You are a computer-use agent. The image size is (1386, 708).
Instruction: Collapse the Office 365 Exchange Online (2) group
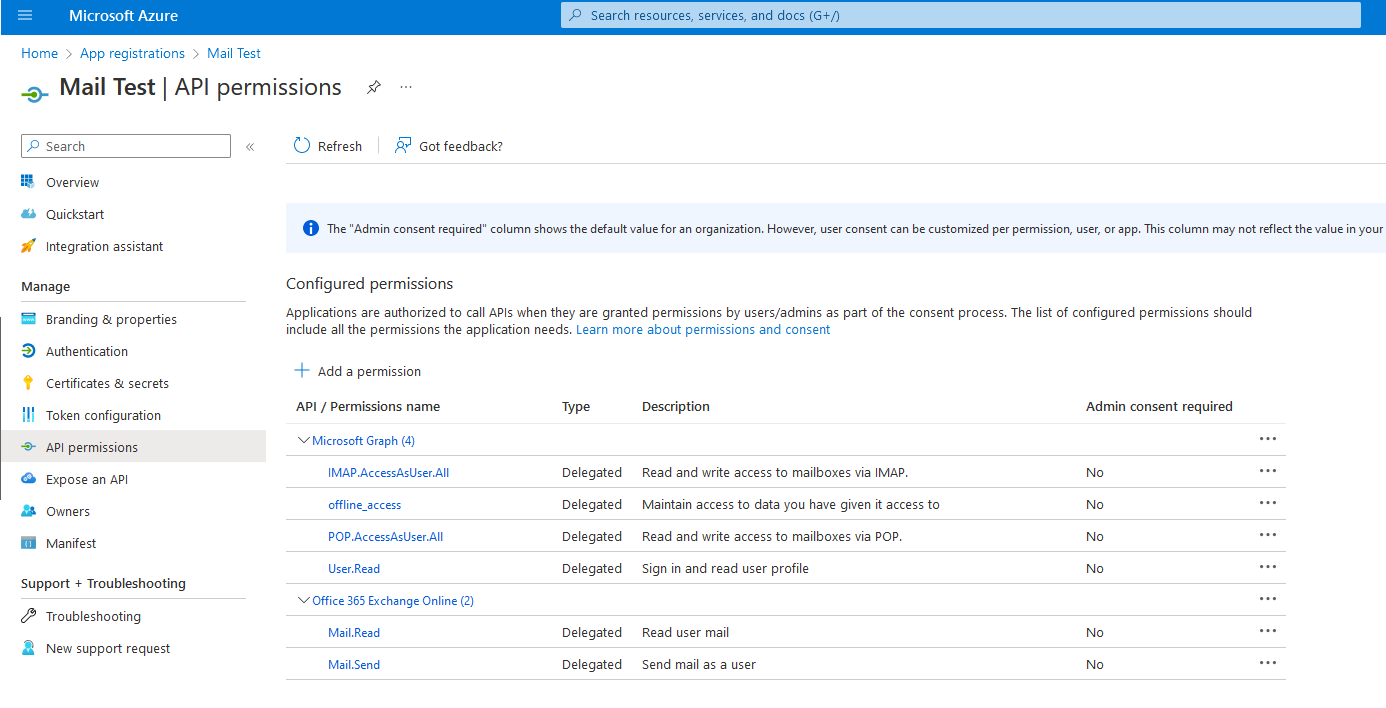click(x=304, y=600)
